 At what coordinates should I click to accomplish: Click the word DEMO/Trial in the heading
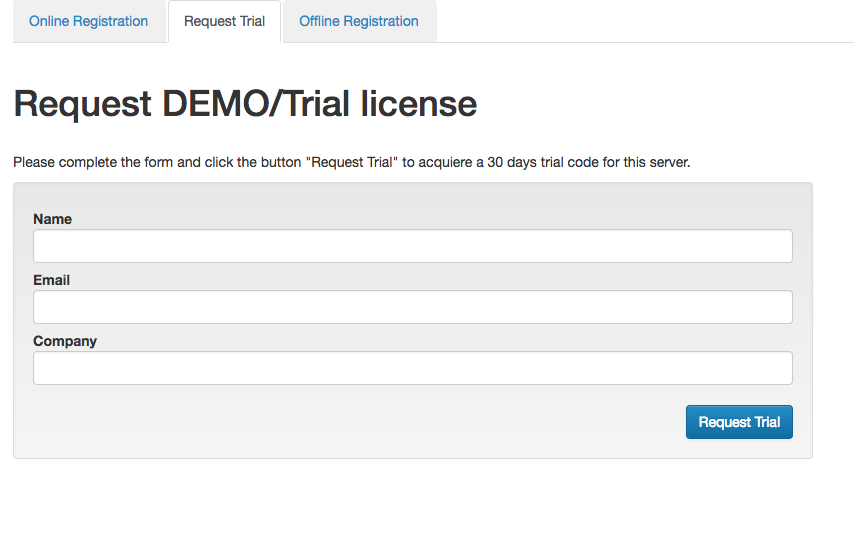256,103
